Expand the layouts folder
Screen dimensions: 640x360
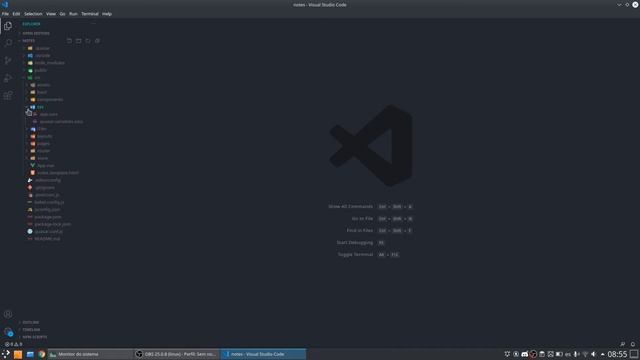44,136
